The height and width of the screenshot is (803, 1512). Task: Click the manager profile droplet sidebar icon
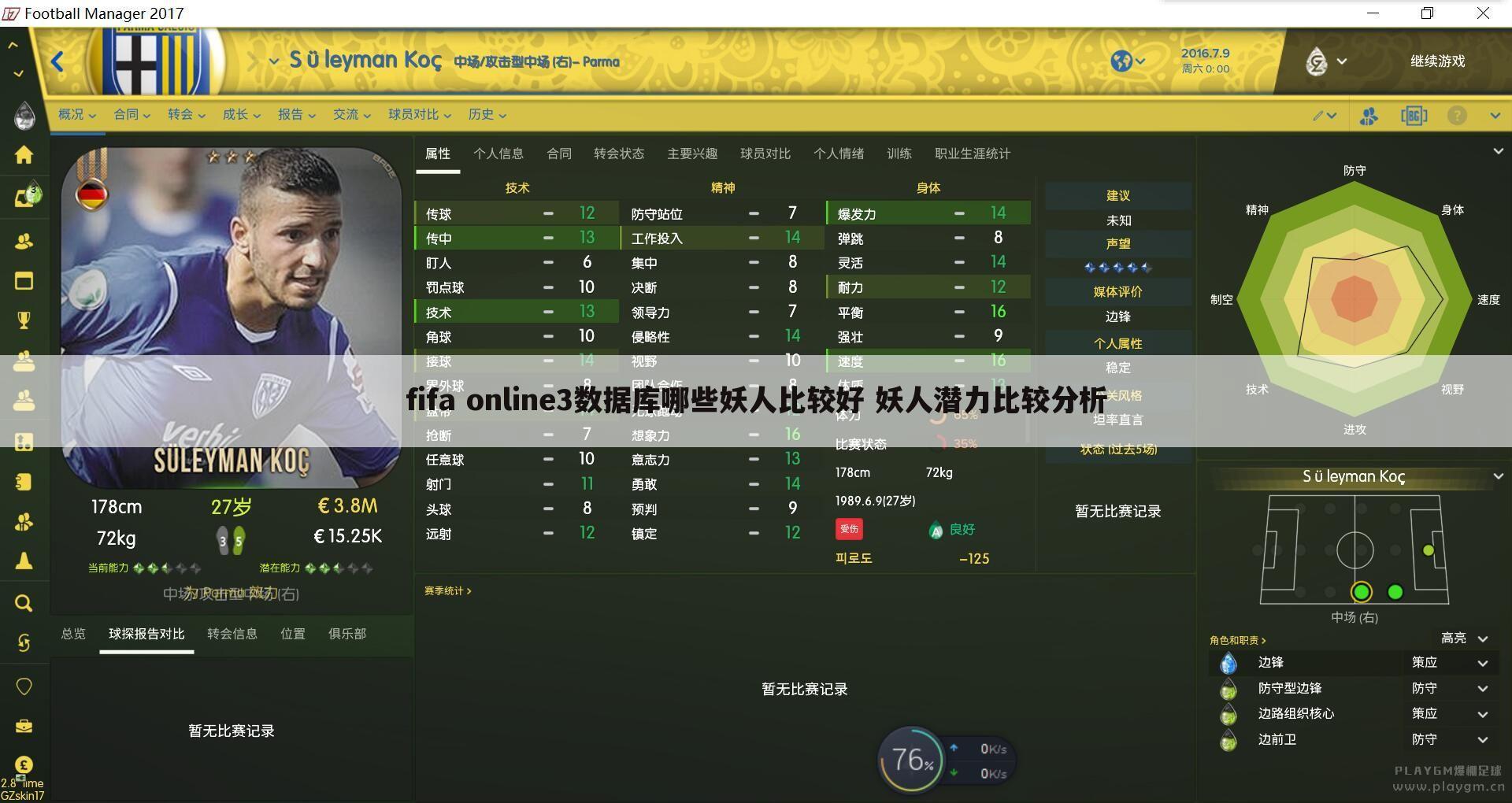click(x=24, y=115)
